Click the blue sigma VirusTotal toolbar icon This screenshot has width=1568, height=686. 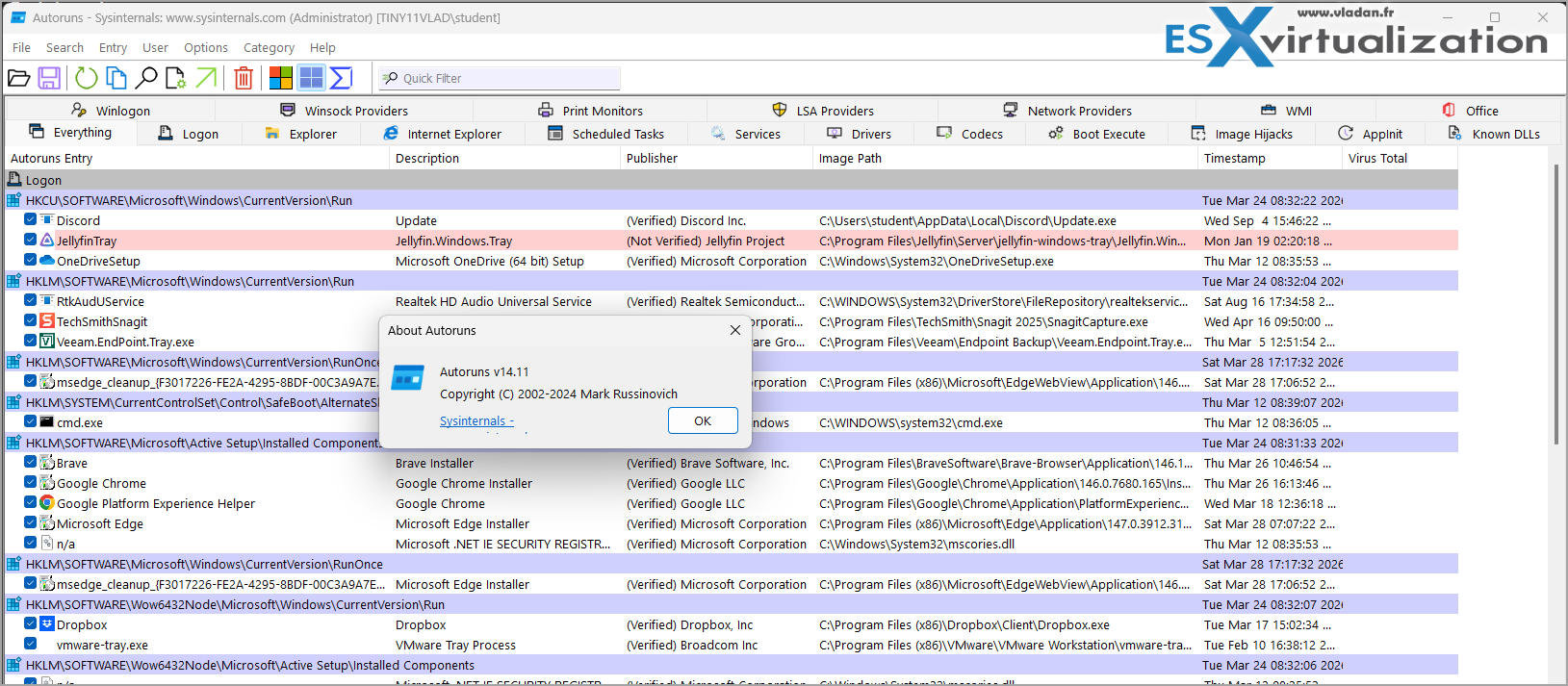point(341,78)
